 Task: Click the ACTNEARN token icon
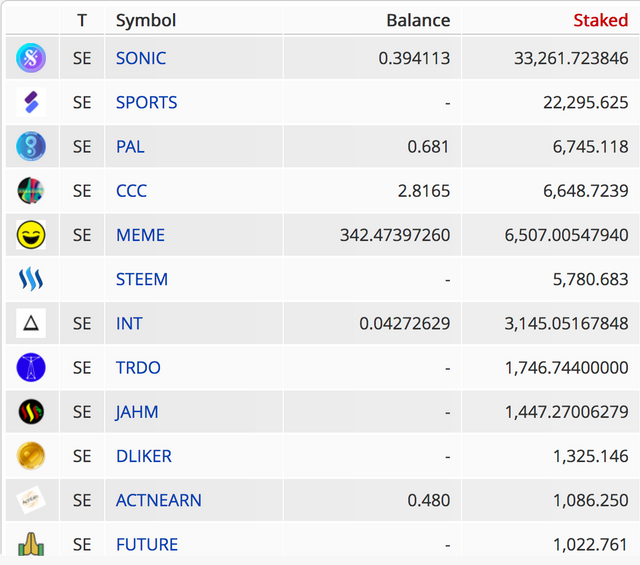31,500
